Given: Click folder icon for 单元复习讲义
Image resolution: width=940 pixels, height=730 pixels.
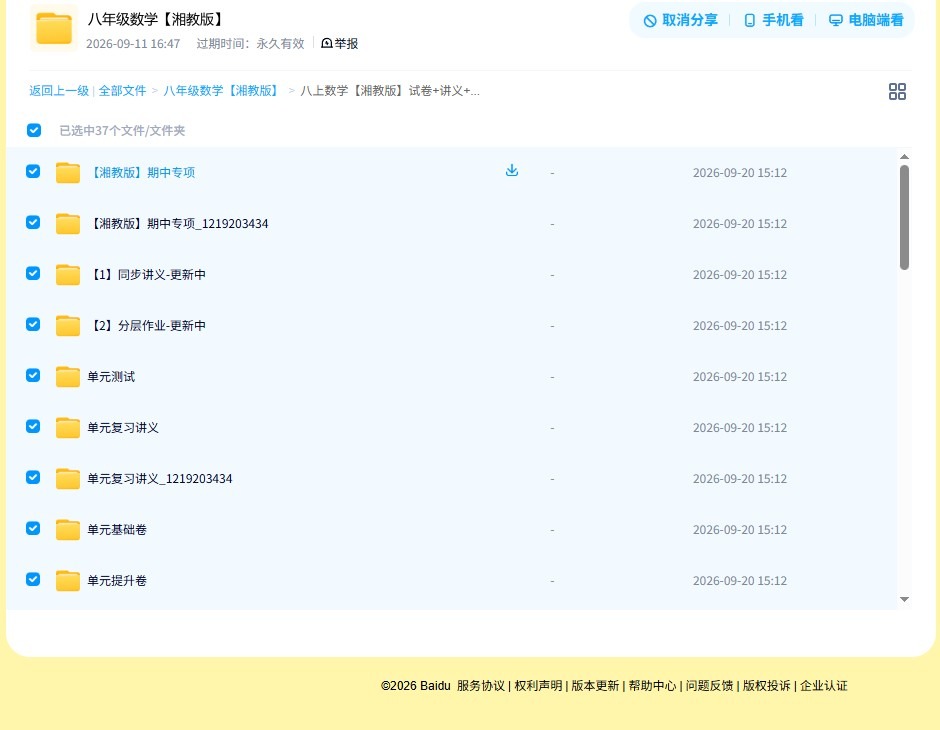Looking at the screenshot, I should click(x=68, y=427).
